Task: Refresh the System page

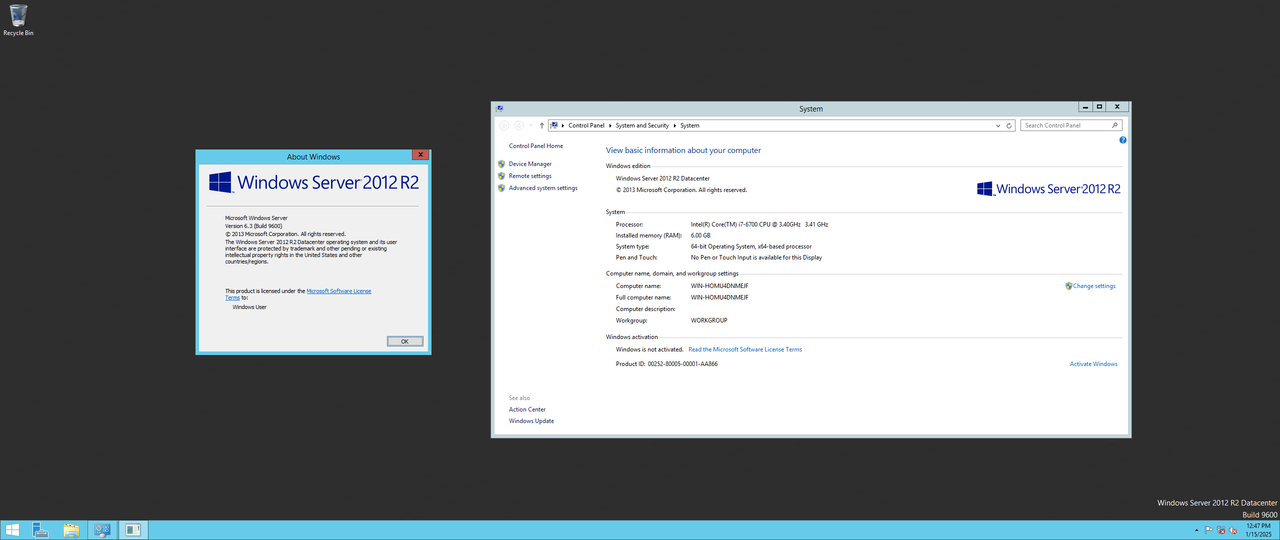Action: tap(1009, 125)
